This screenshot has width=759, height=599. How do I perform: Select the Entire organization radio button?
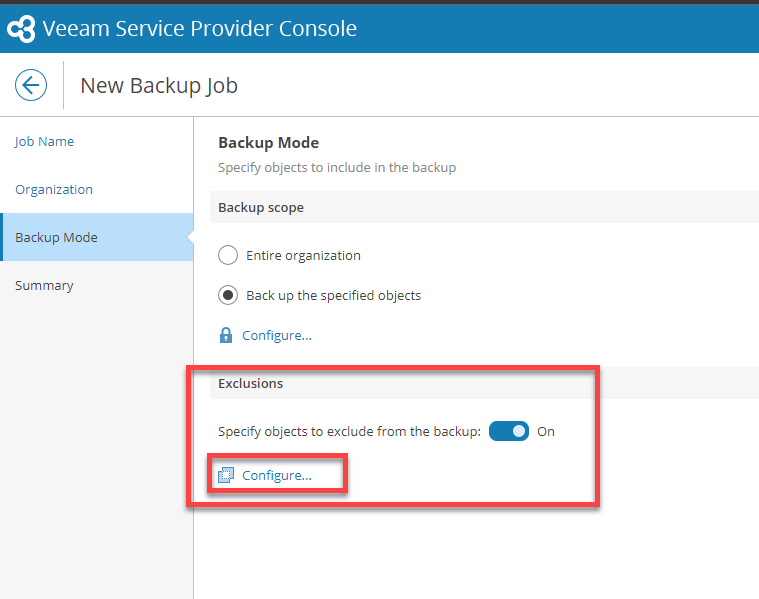pos(228,255)
